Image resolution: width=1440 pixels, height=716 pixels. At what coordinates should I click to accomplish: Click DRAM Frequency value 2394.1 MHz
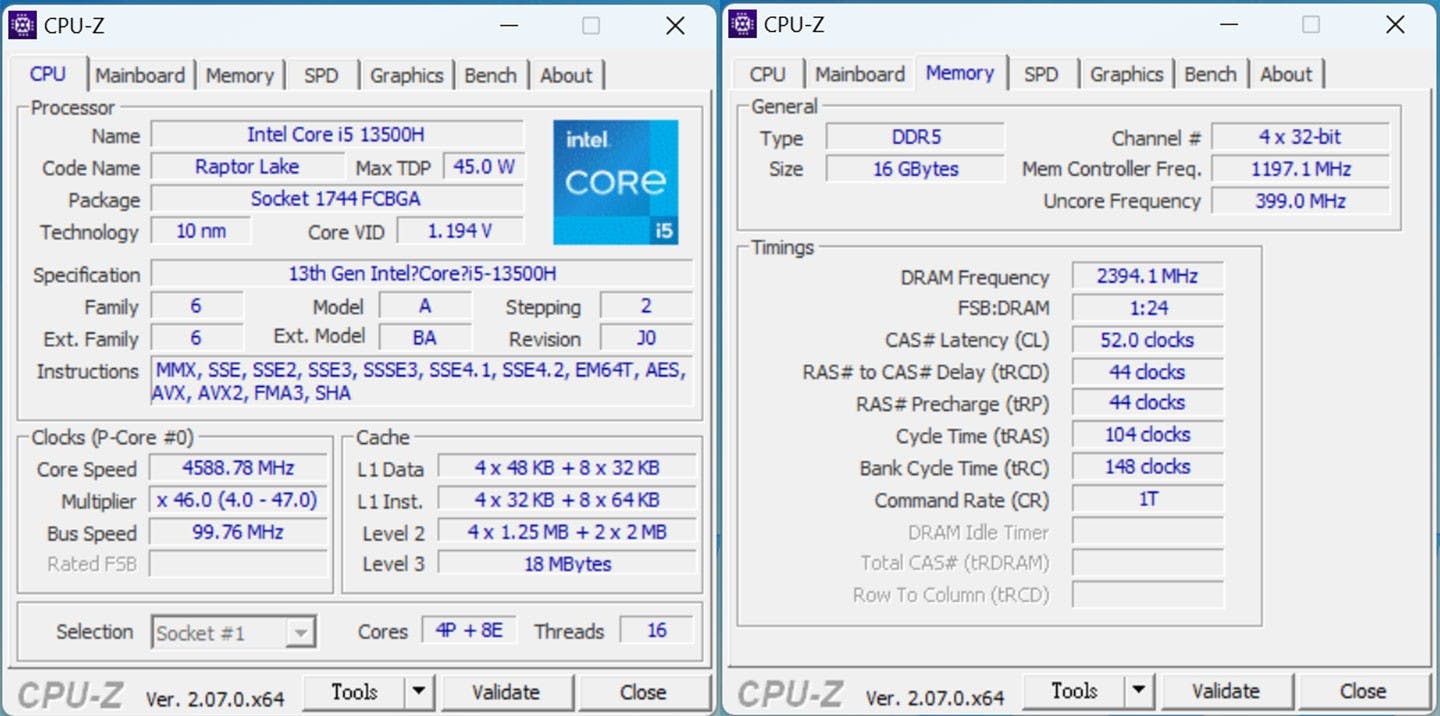(x=1147, y=276)
